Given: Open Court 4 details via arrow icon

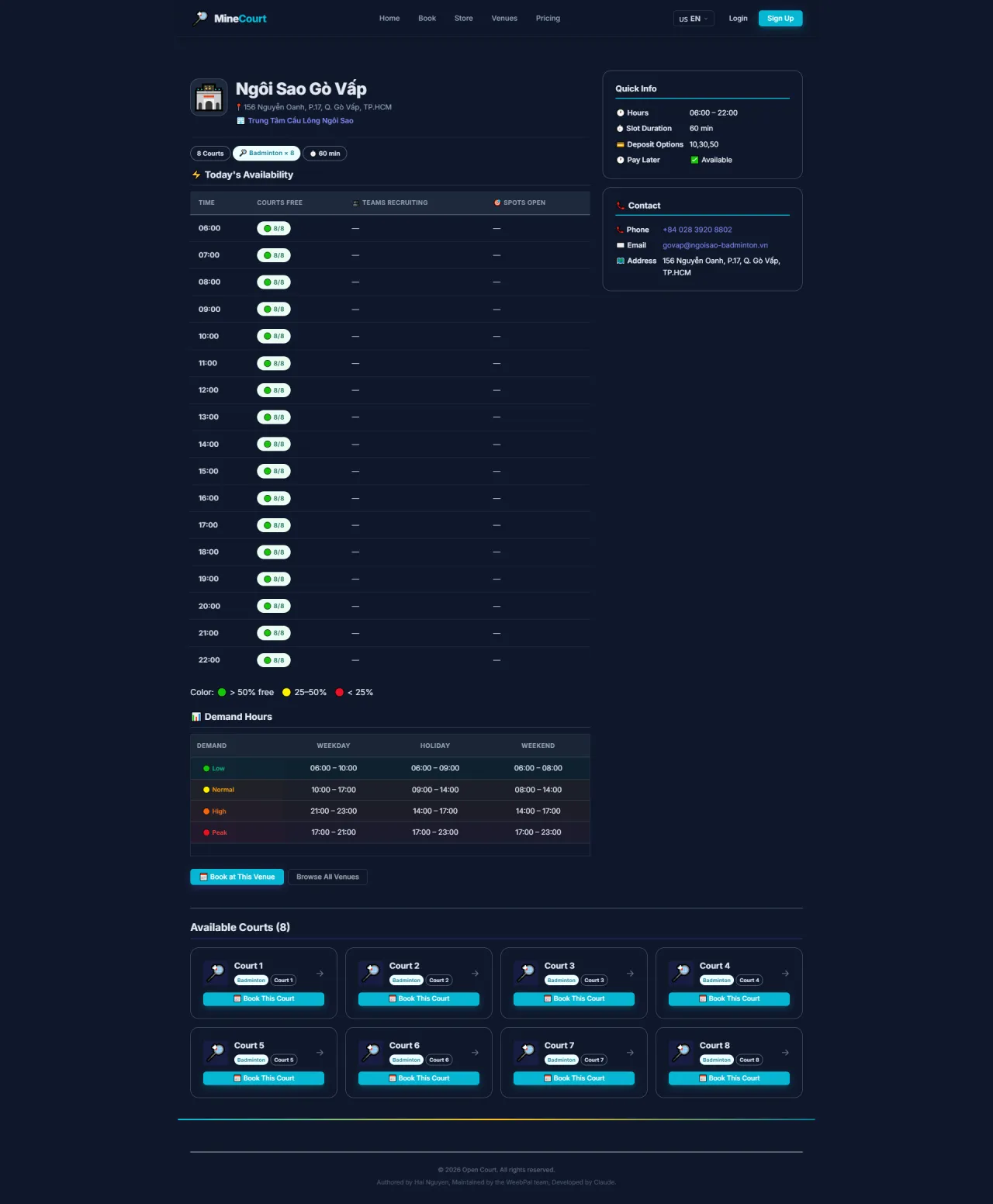Looking at the screenshot, I should (x=785, y=974).
